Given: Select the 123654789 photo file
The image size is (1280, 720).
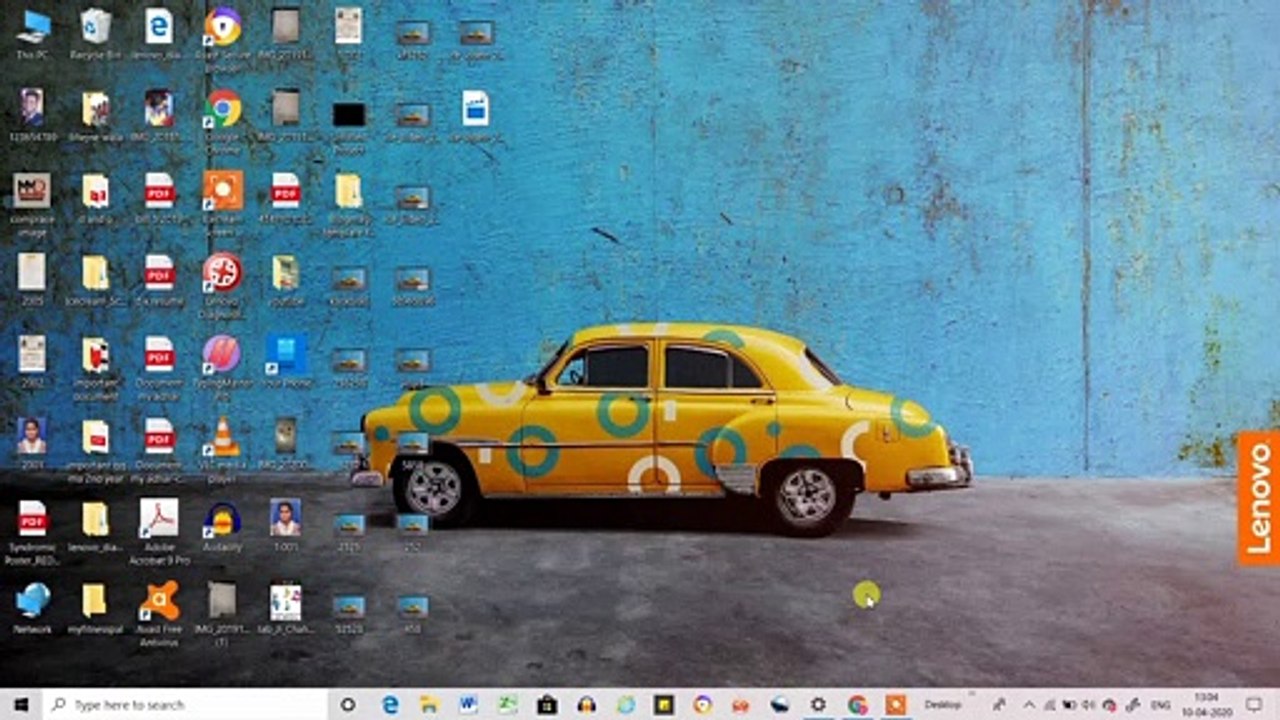Looking at the screenshot, I should [x=32, y=116].
